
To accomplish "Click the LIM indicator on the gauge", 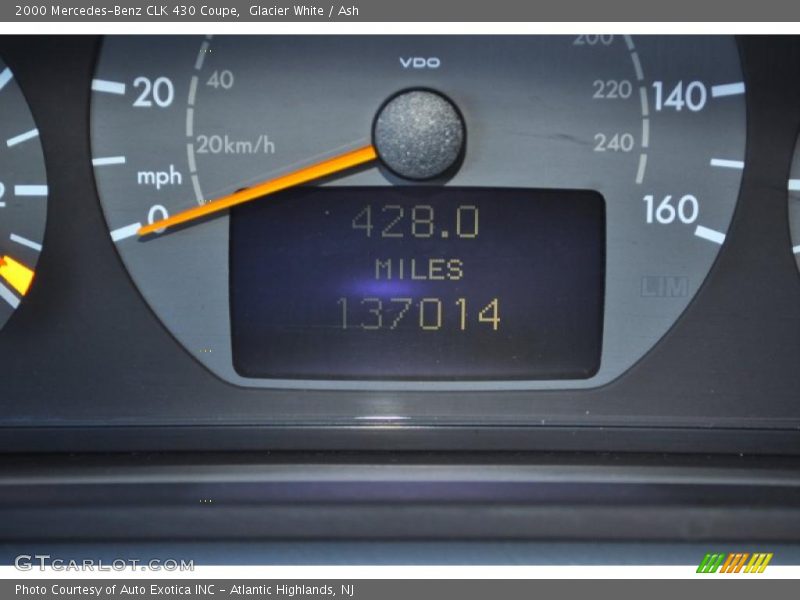I will (x=665, y=287).
